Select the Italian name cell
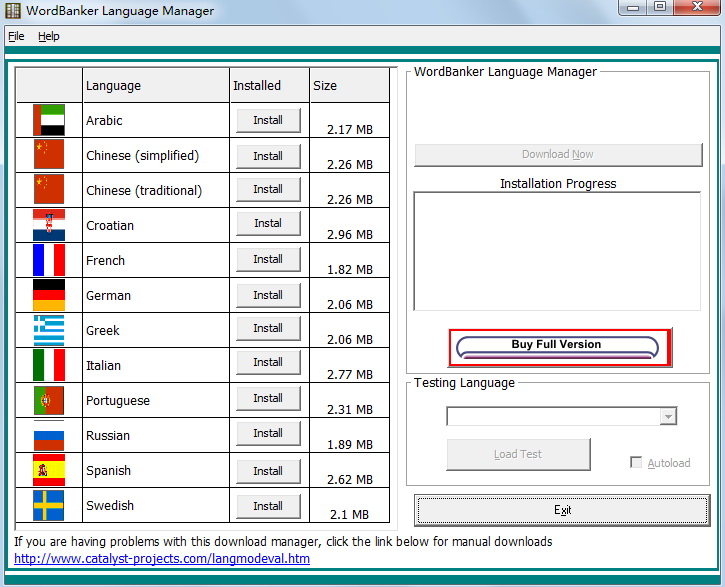 156,365
